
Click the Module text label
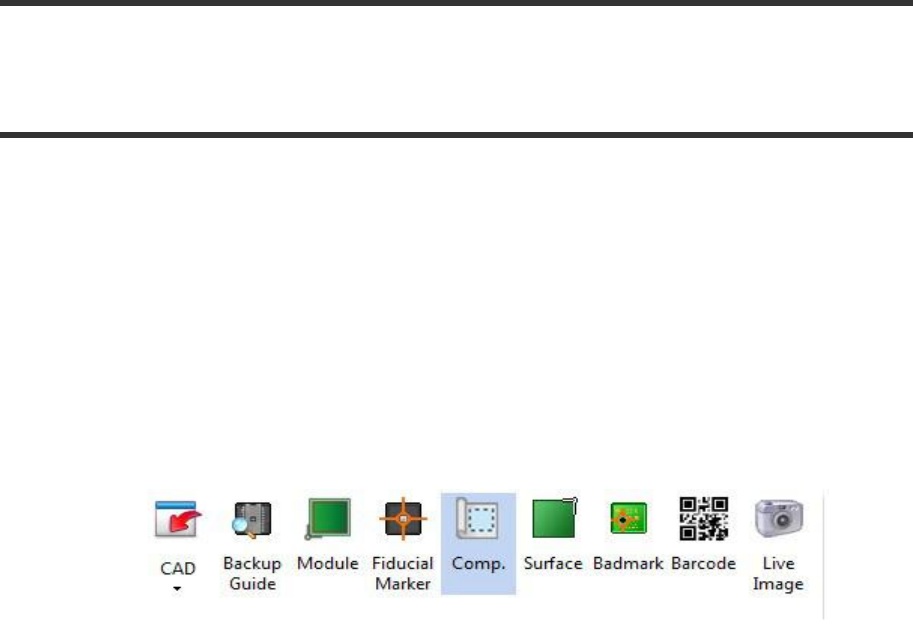tap(327, 563)
